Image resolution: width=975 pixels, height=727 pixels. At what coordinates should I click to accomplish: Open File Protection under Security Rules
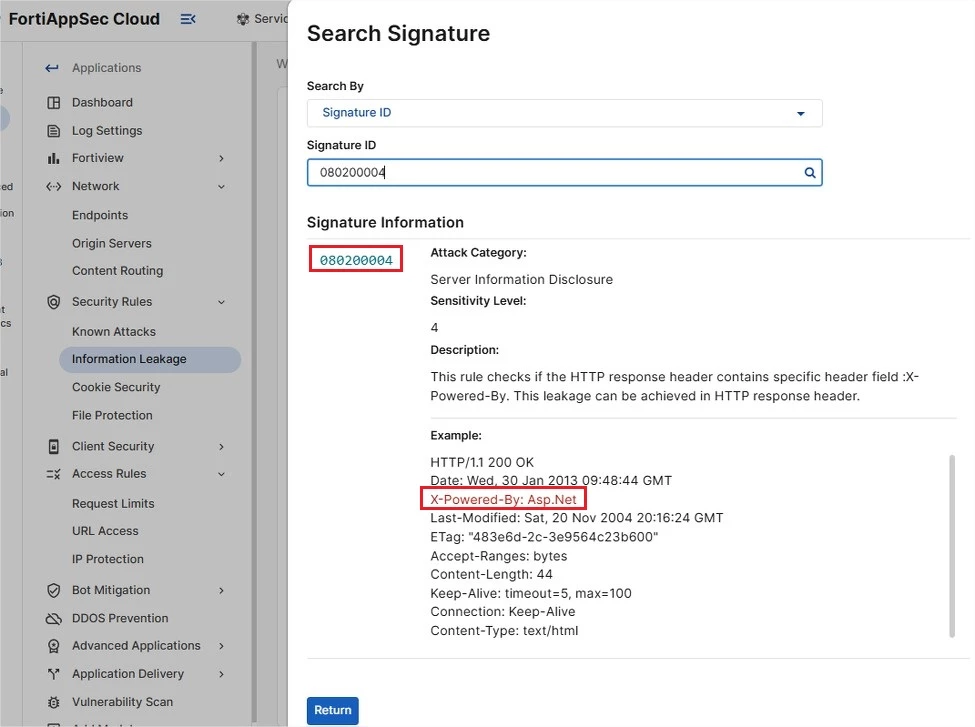[112, 415]
